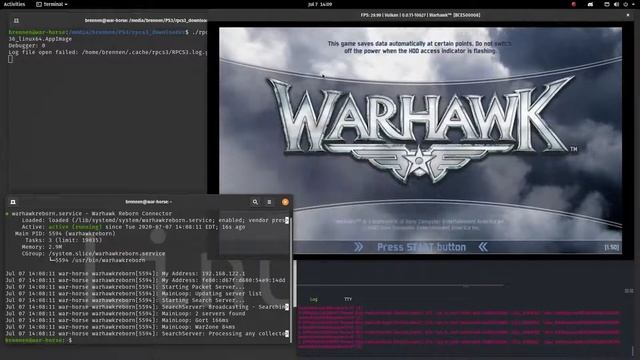Open the Terminal app menu in top bar
The height and width of the screenshot is (360, 640).
(x=52, y=4)
